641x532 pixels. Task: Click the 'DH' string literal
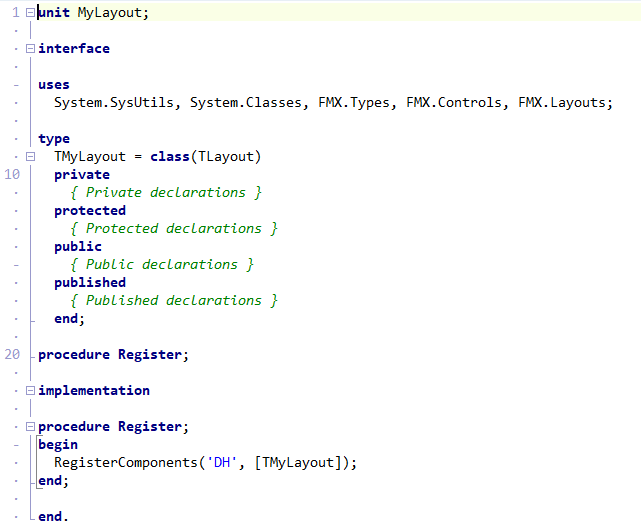point(222,462)
